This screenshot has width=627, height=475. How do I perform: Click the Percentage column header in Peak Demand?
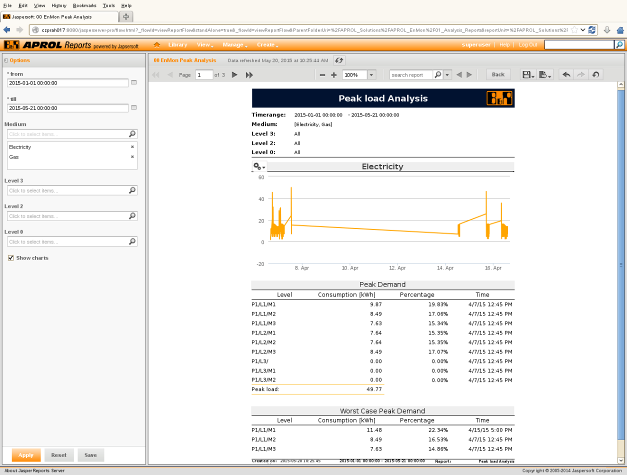coord(417,295)
